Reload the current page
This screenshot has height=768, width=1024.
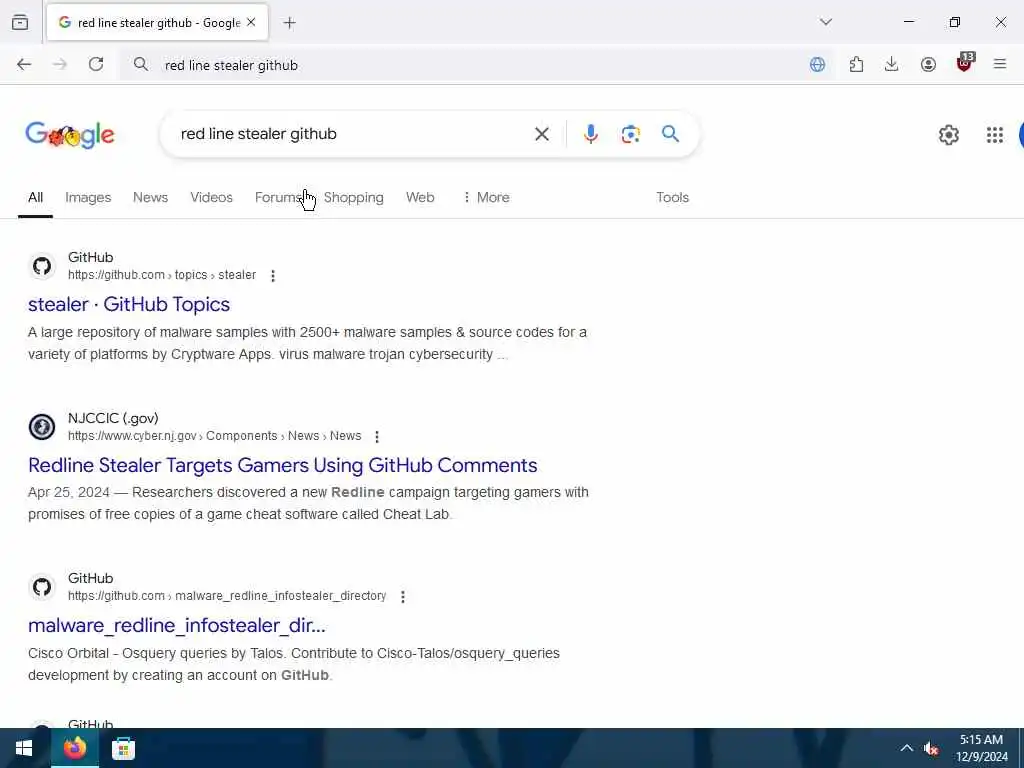point(96,64)
